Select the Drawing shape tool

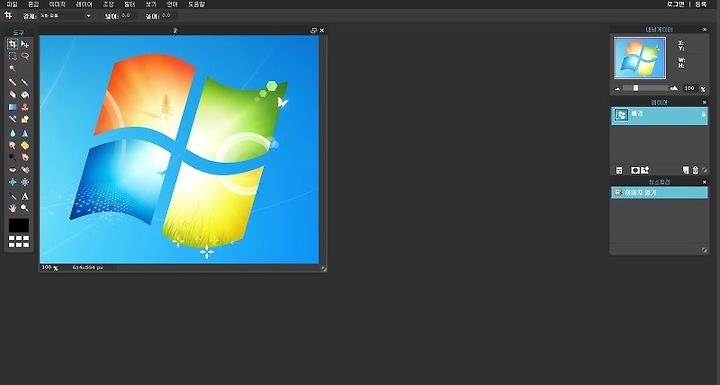click(x=25, y=119)
